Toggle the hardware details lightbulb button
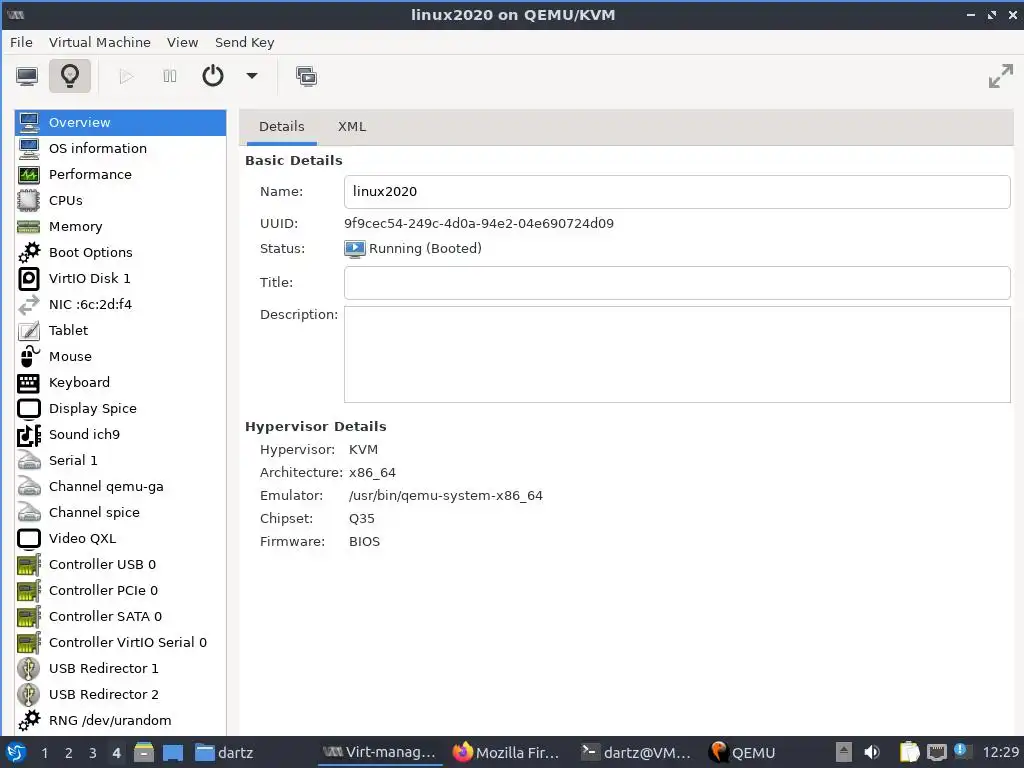Image resolution: width=1024 pixels, height=768 pixels. pos(70,76)
